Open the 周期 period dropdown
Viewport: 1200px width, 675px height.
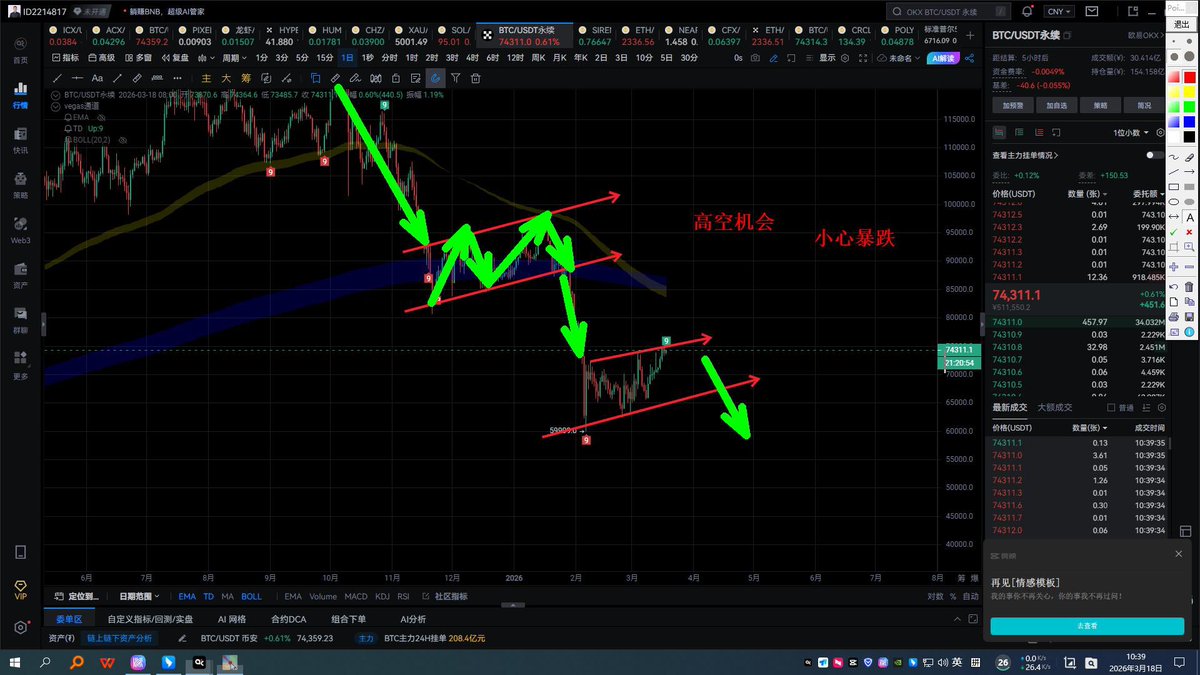tap(234, 58)
